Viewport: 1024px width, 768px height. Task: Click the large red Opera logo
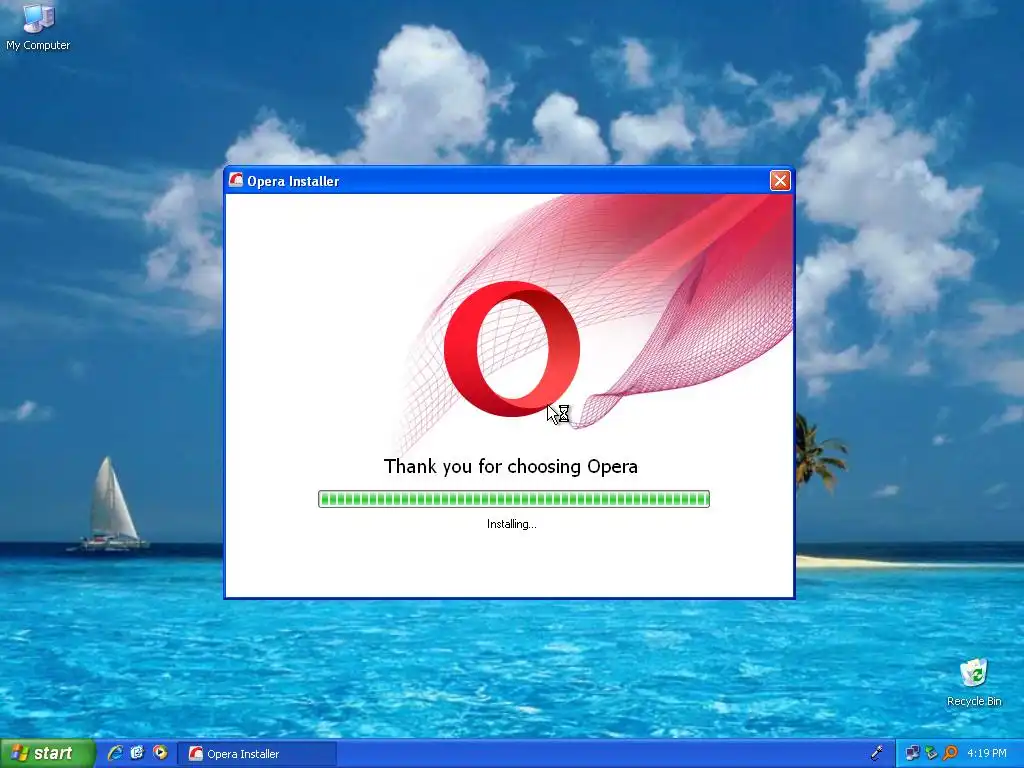(511, 349)
